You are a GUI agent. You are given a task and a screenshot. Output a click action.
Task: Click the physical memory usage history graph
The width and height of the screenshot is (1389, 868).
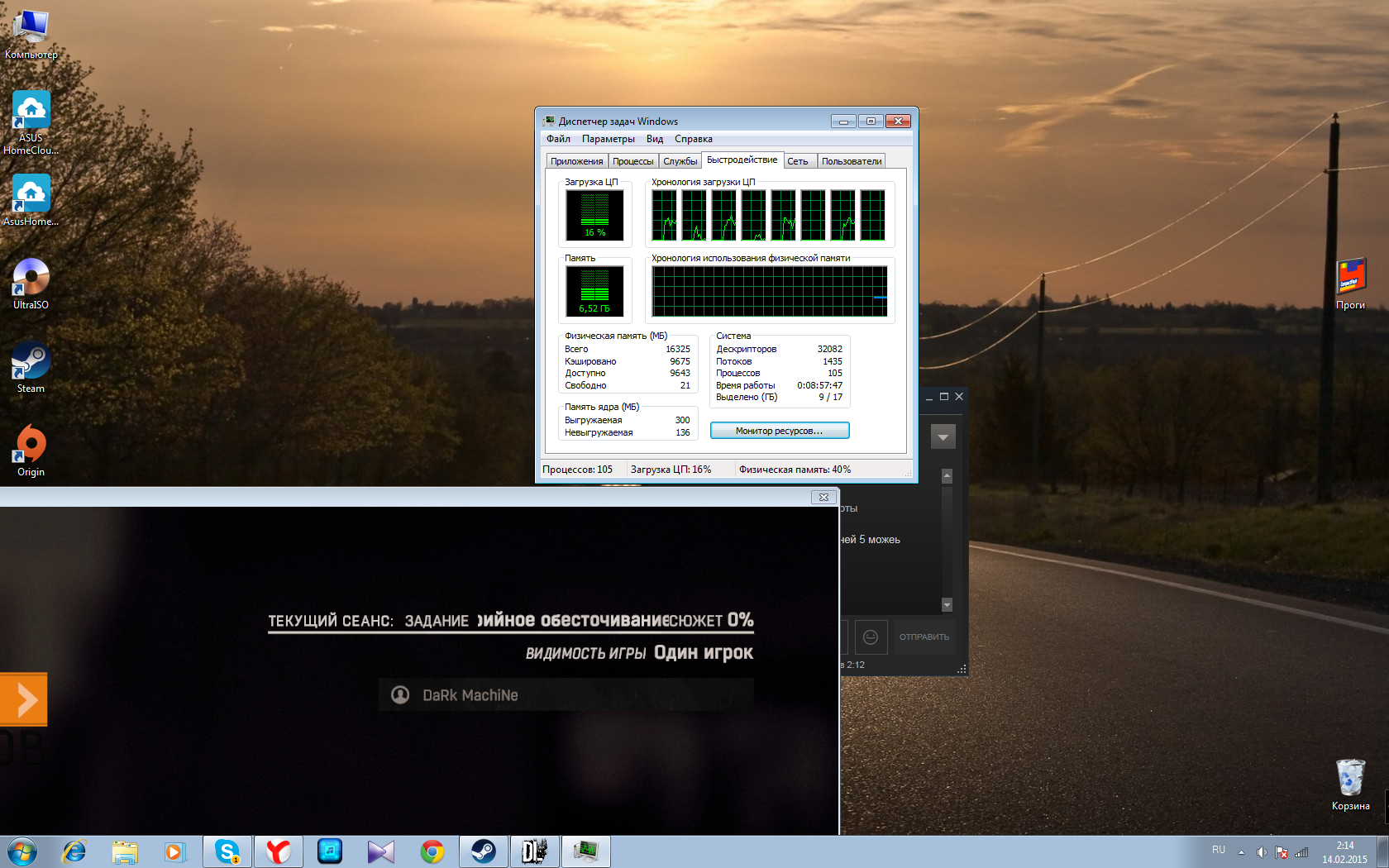pos(770,291)
